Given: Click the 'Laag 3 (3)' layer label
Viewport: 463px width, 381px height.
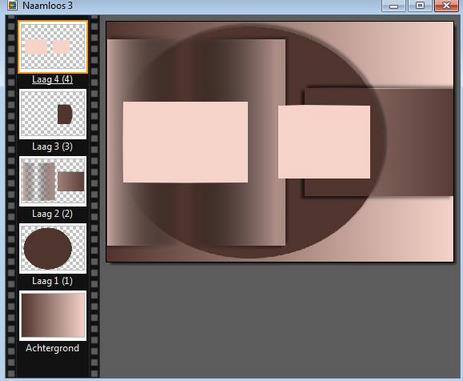Looking at the screenshot, I should pos(52,147).
